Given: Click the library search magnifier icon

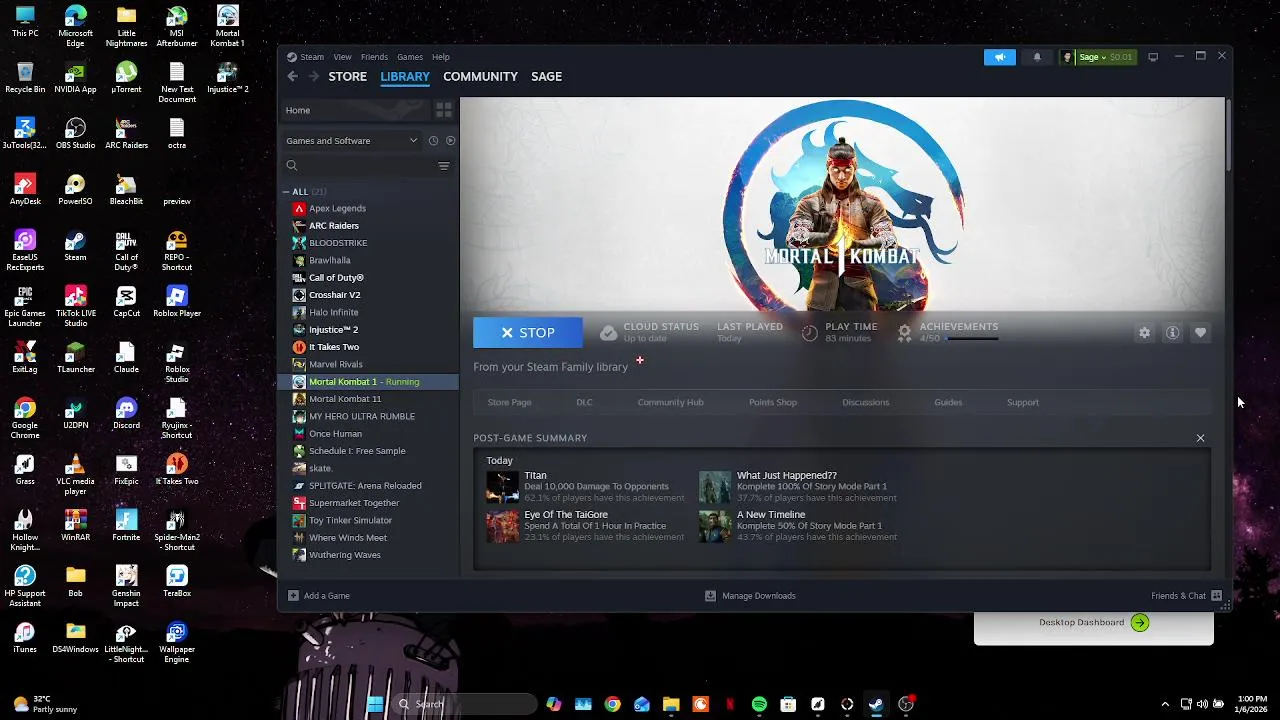Looking at the screenshot, I should (292, 166).
